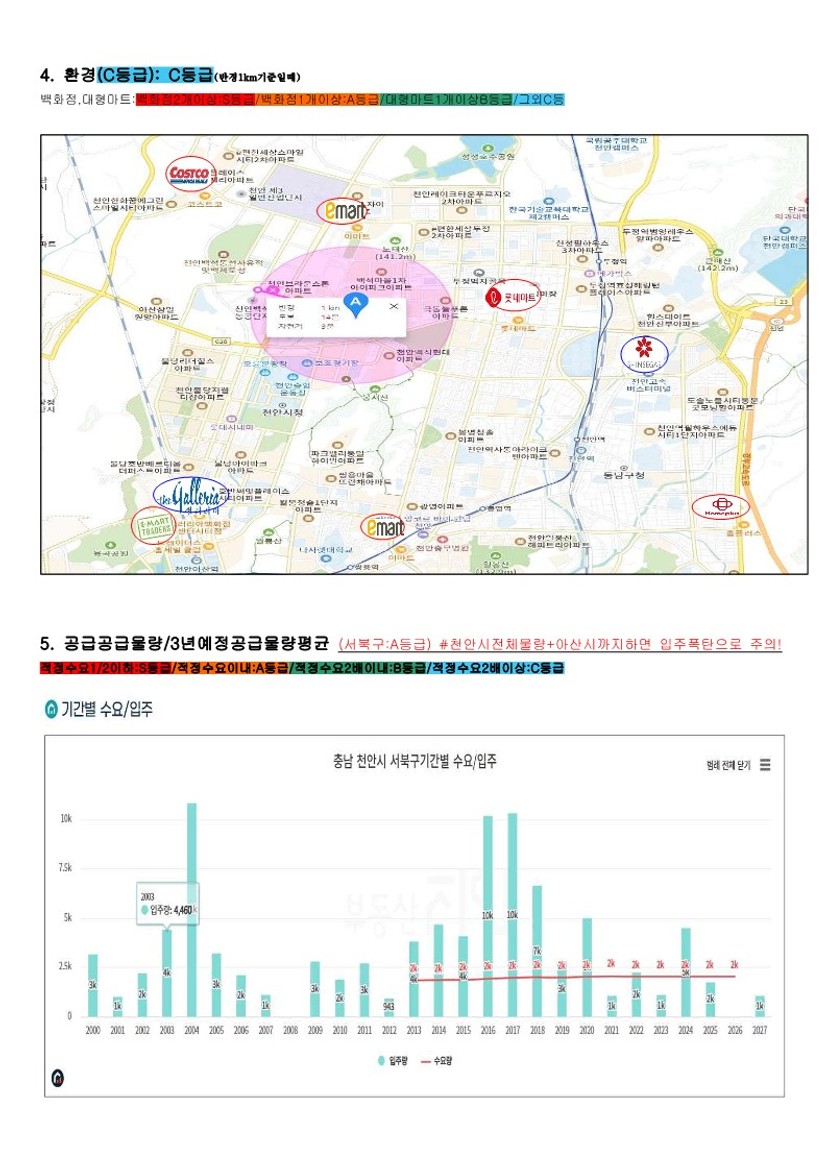The image size is (827, 1169).
Task: Click heading 5. 공급공급물량/3년예정공급물량평균
Action: coord(184,643)
